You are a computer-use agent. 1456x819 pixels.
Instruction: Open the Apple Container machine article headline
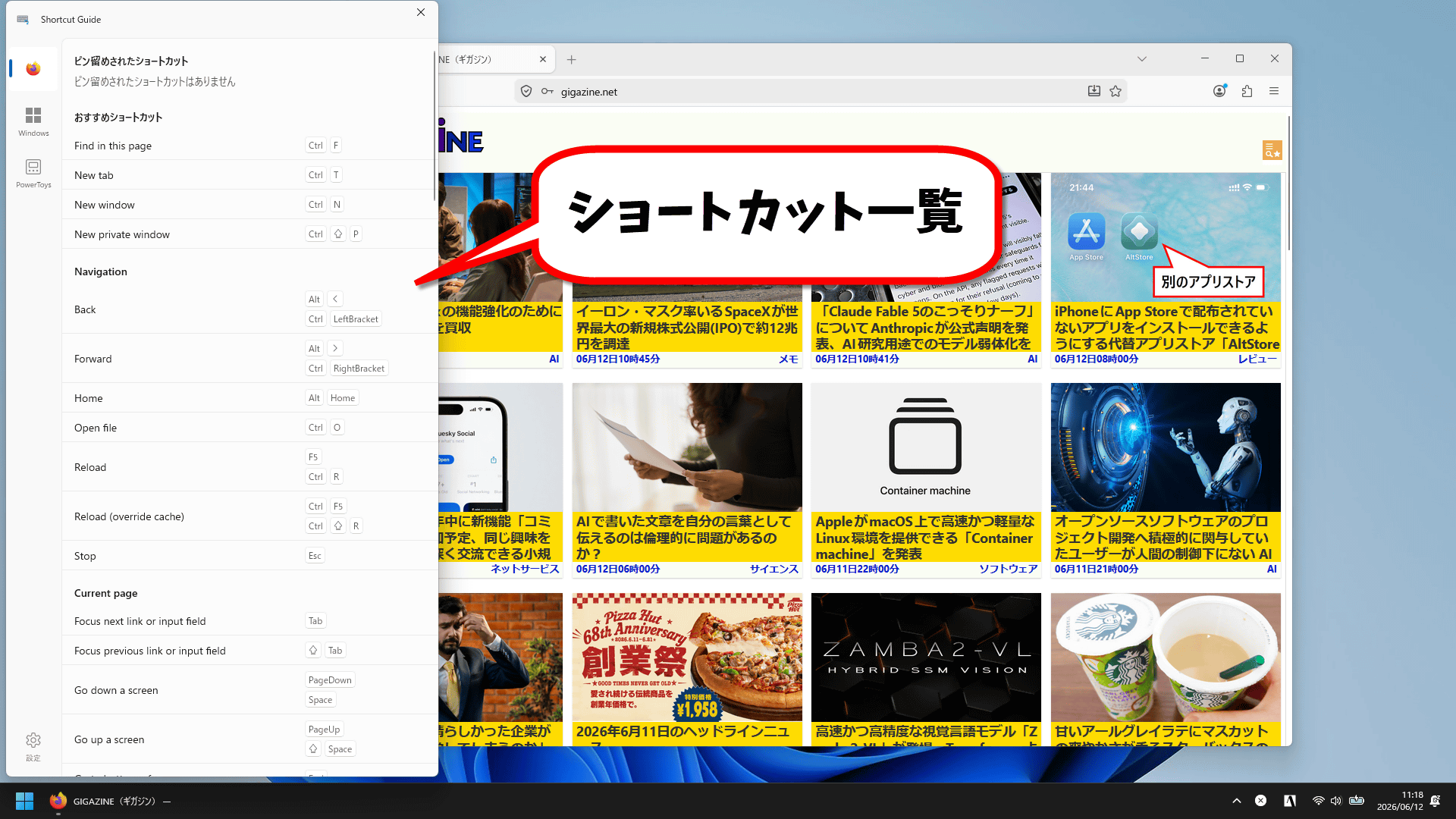pos(925,538)
